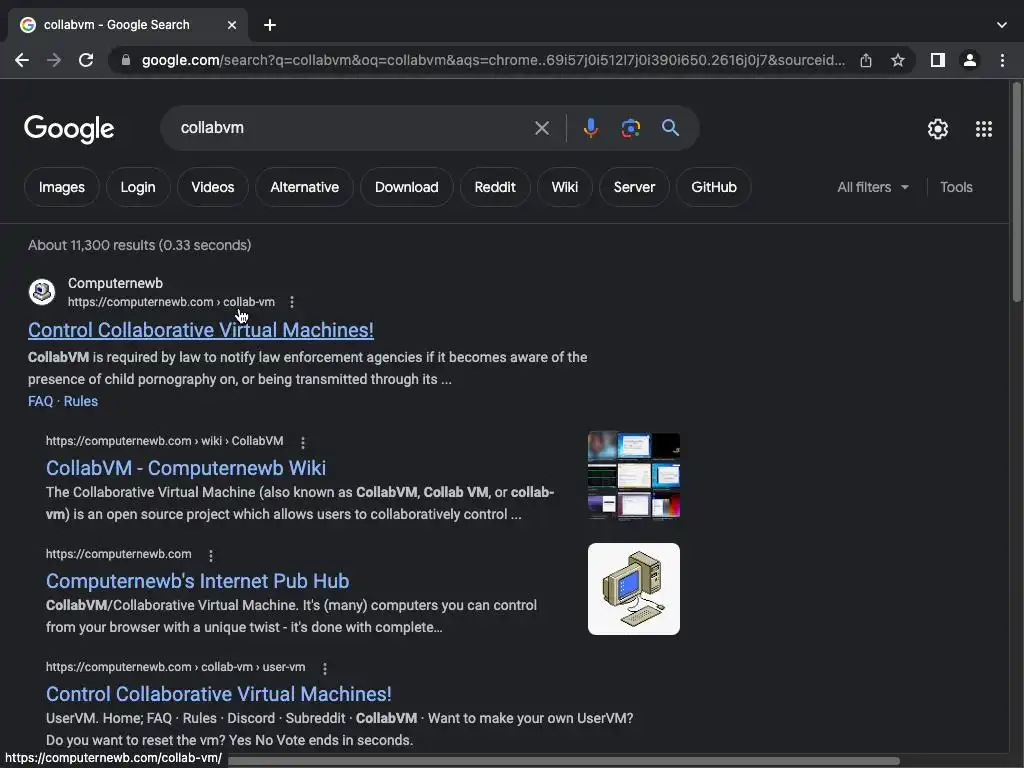Click the magnifier search icon
1024x768 pixels.
coord(670,128)
